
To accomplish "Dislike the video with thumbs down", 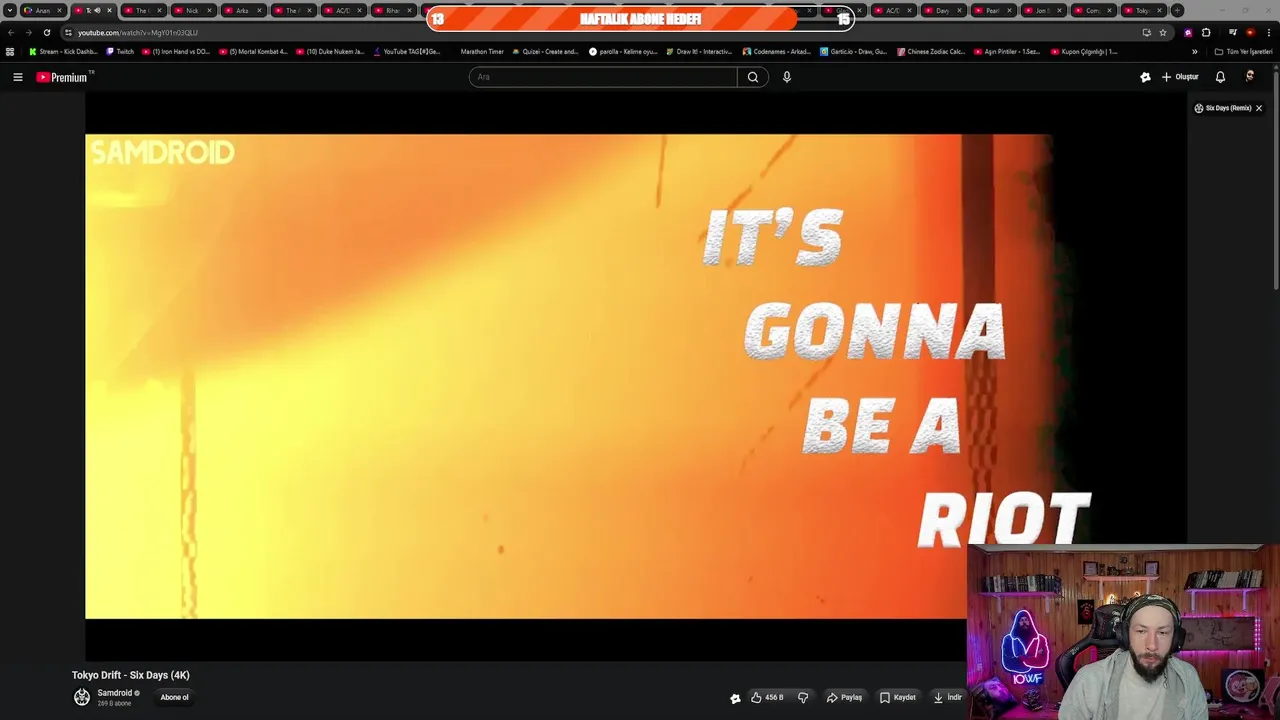I will pos(803,697).
